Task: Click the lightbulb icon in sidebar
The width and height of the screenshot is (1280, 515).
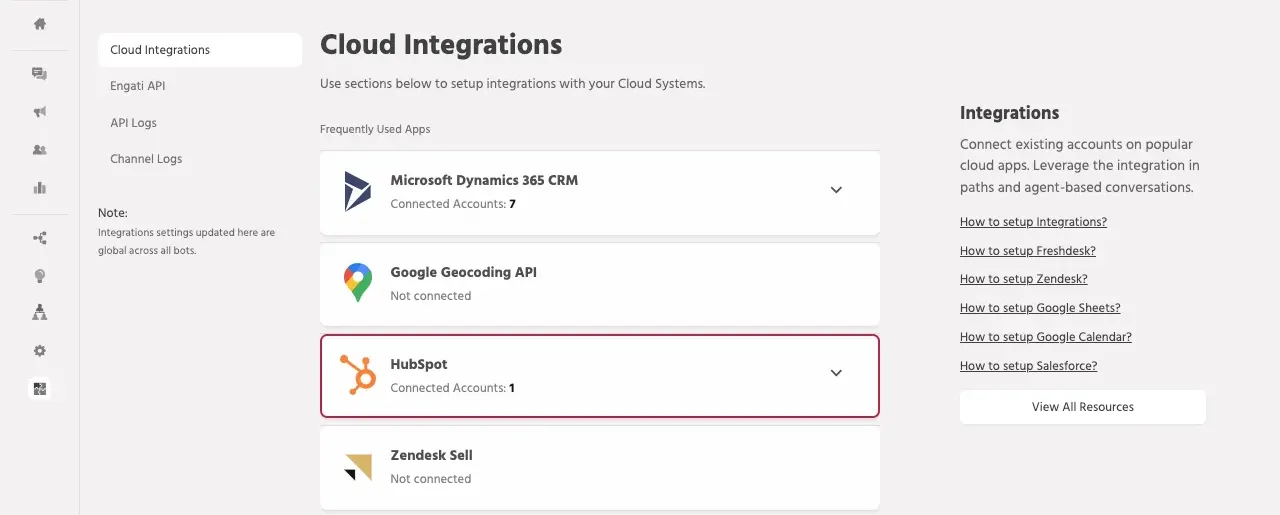Action: pos(40,276)
